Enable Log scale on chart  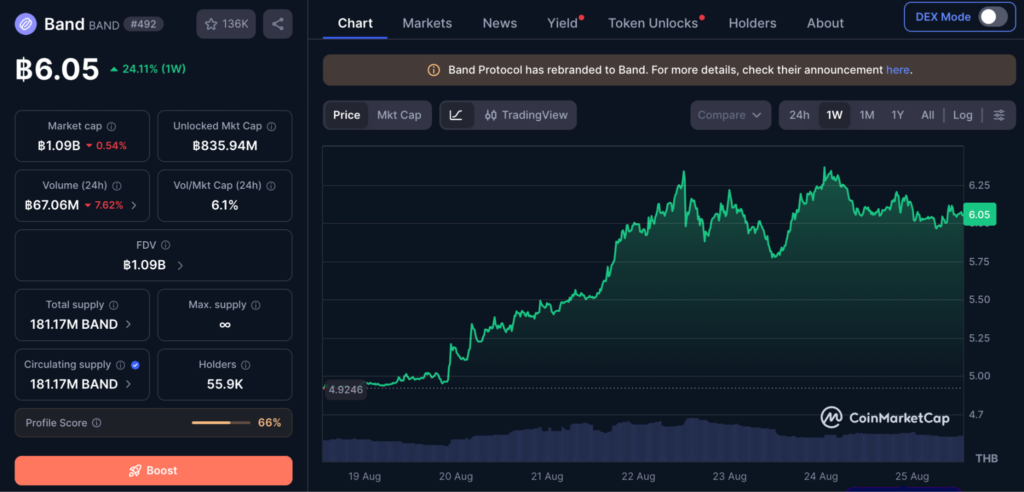pyautogui.click(x=963, y=115)
